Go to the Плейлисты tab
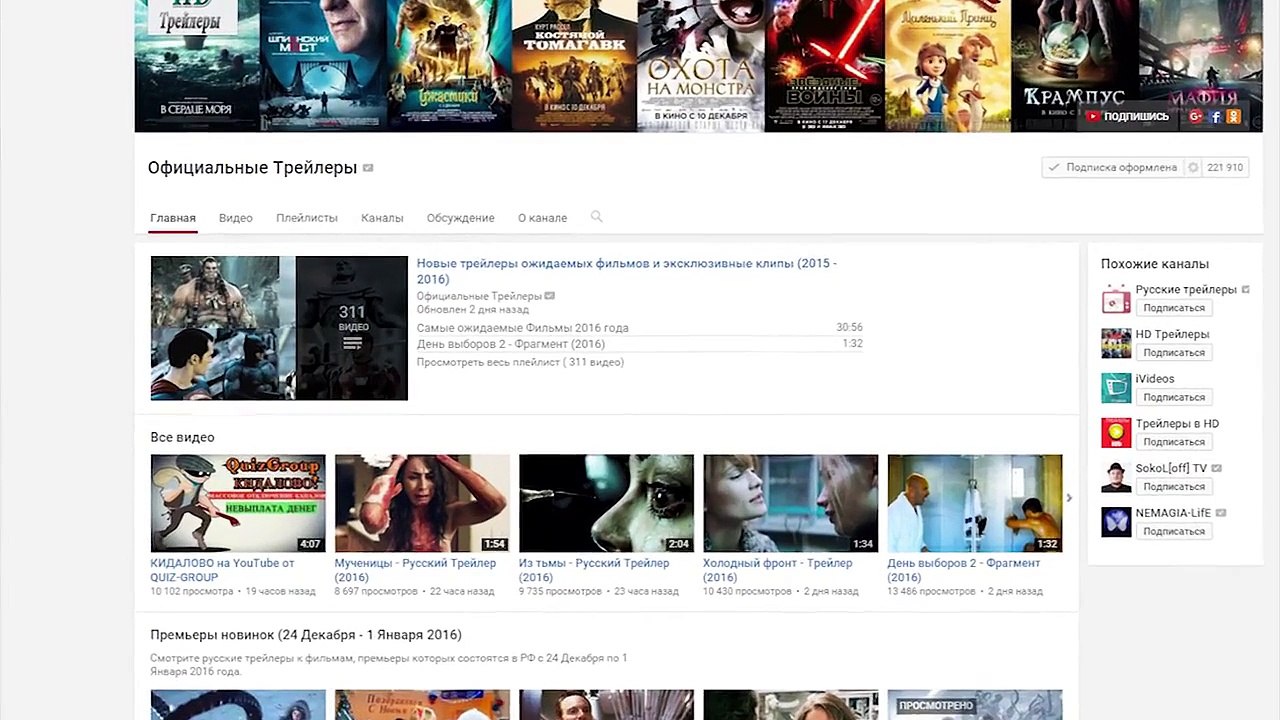1280x720 pixels. click(307, 218)
